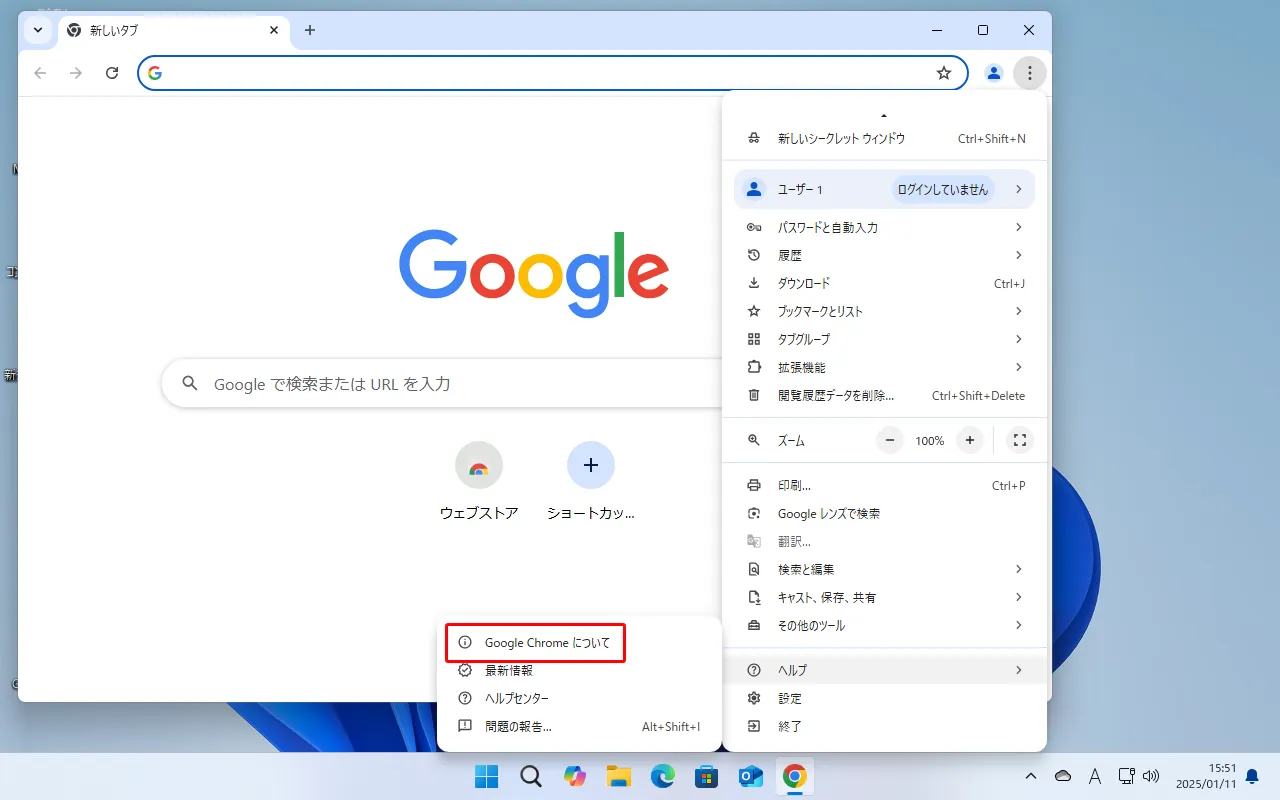
Task: Click the Chrome taskbar icon
Action: point(795,776)
